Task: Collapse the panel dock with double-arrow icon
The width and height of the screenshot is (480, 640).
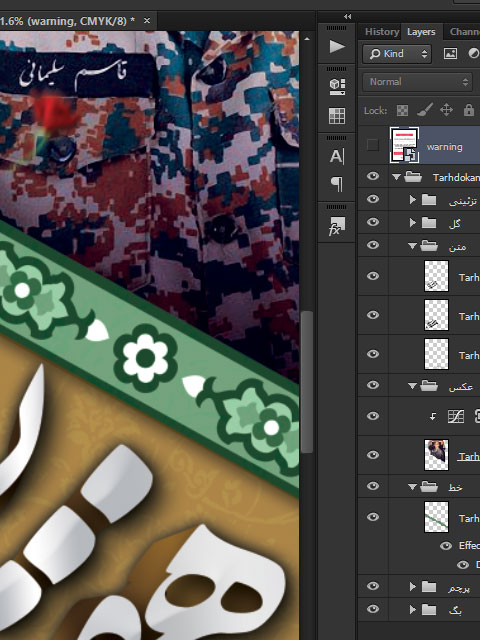Action: [x=347, y=17]
